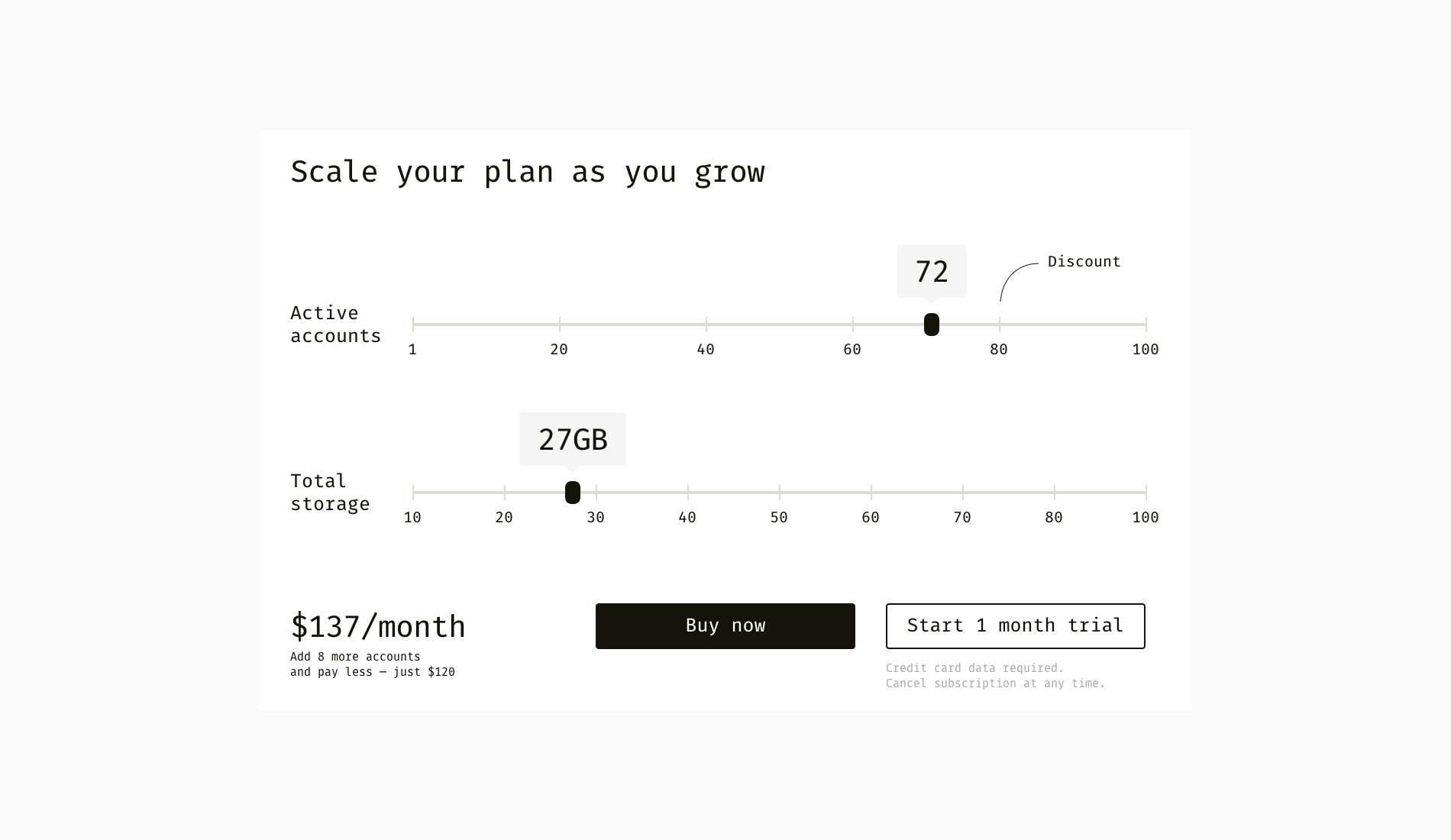
Task: Click the 72 accounts value tooltip
Action: [932, 271]
